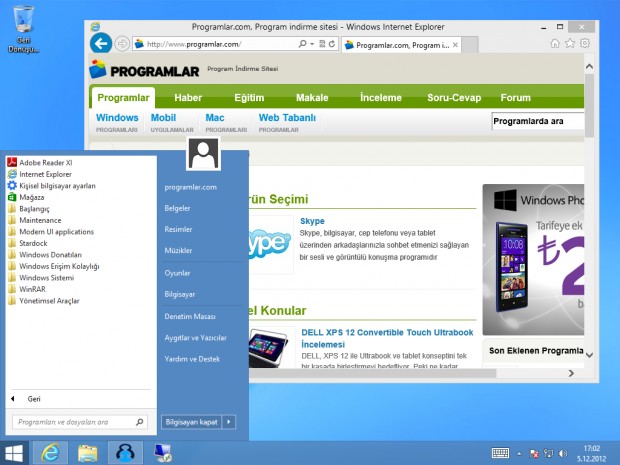Click the Programlar site logo
This screenshot has width=620, height=465.
(x=145, y=70)
